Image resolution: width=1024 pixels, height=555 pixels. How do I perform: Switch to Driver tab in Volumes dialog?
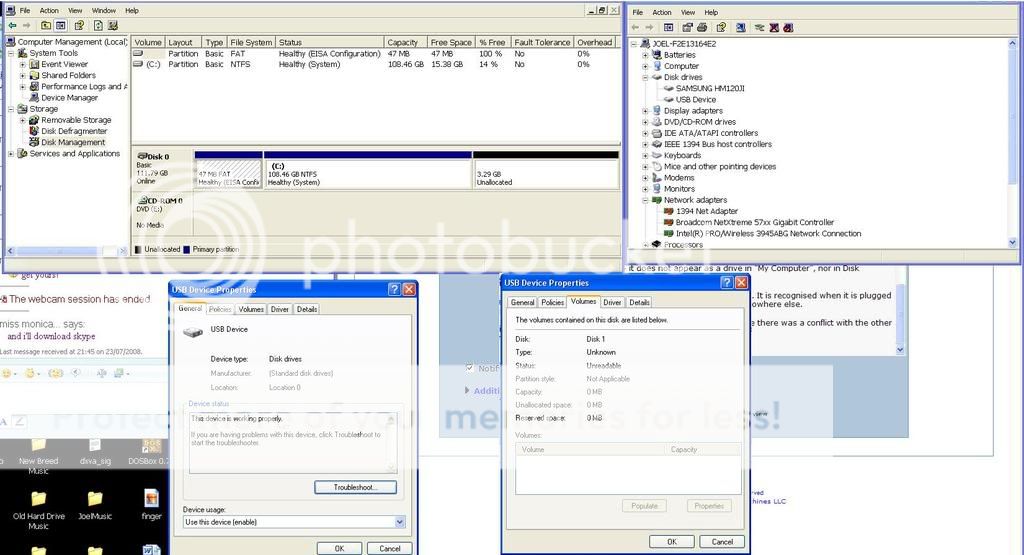click(x=612, y=302)
